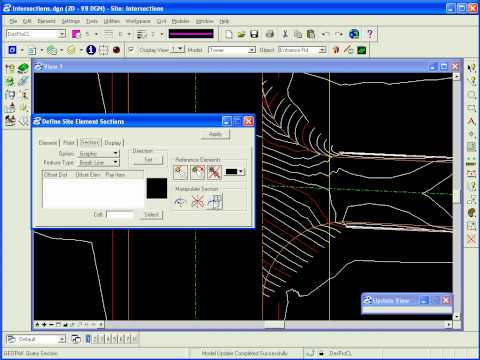The height and width of the screenshot is (360, 480).
Task: Open the level name dropdown top-left
Action: [62, 34]
